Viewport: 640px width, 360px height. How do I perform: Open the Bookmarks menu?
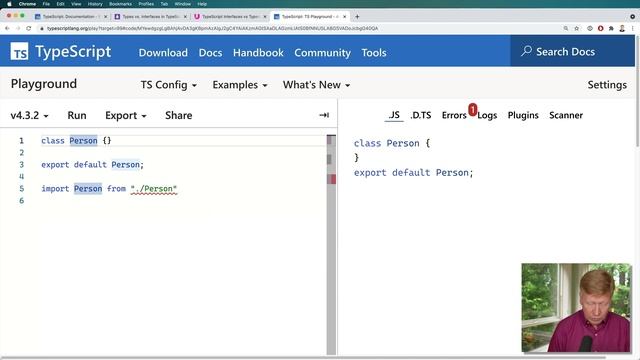tap(120, 4)
